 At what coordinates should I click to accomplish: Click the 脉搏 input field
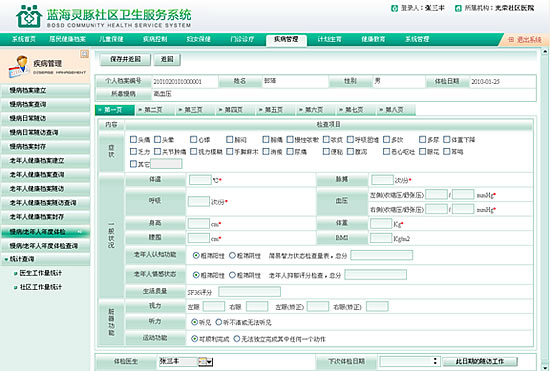pos(382,180)
